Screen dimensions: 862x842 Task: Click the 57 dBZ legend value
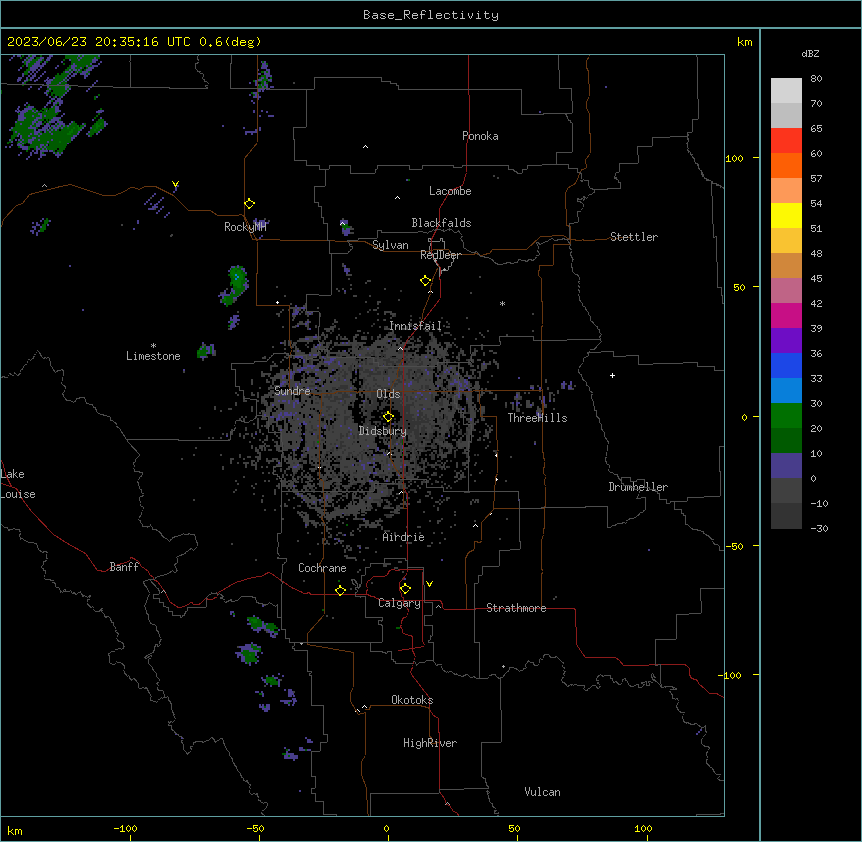pyautogui.click(x=816, y=179)
